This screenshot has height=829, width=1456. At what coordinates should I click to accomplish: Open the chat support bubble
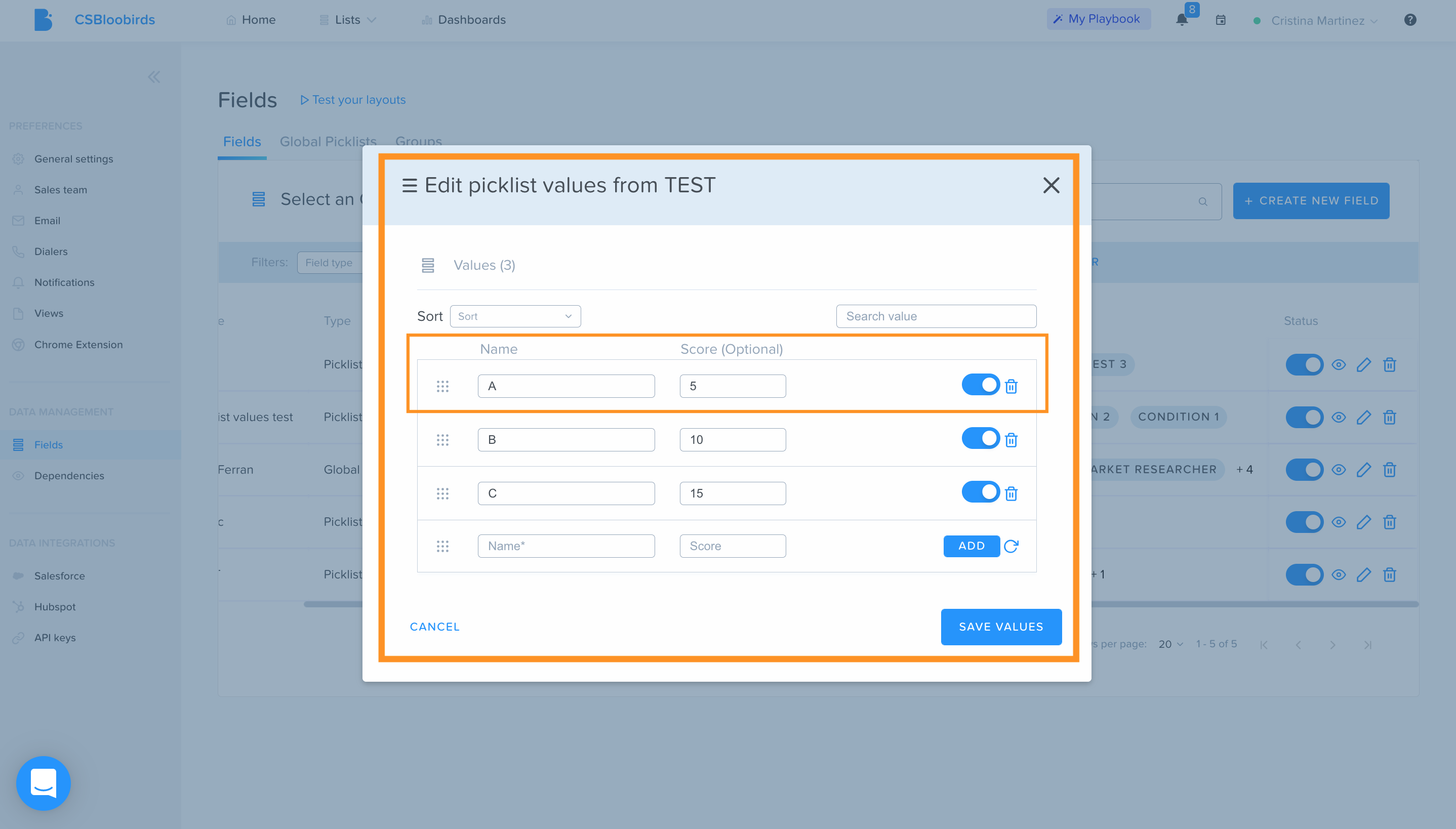43,783
